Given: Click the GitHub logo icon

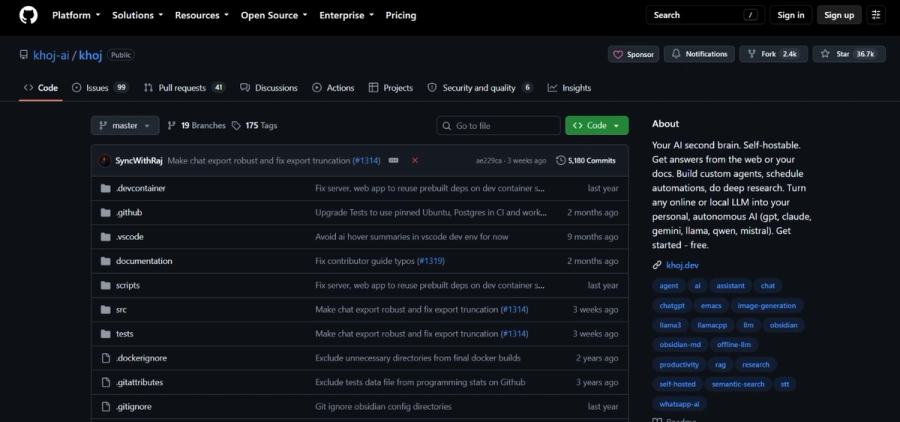Looking at the screenshot, I should click(x=28, y=16).
